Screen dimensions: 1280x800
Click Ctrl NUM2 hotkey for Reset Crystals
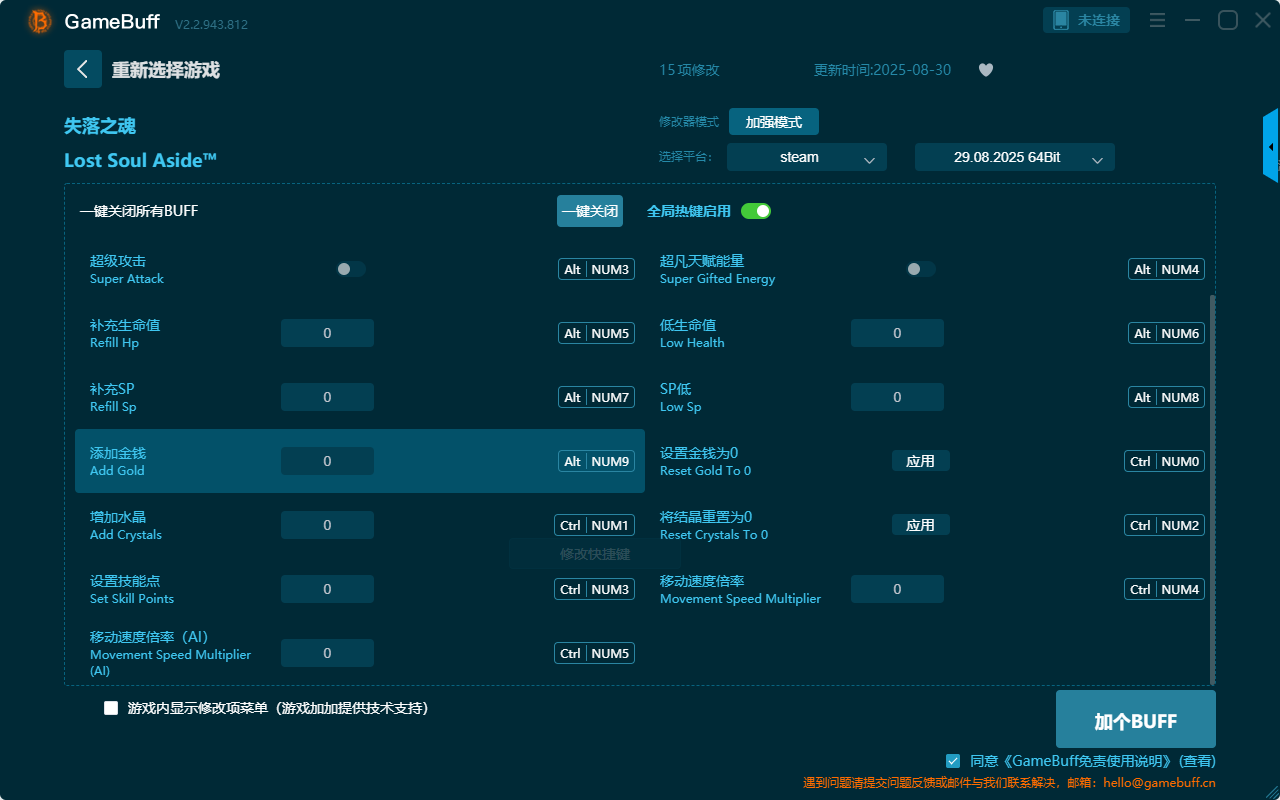pyautogui.click(x=1164, y=525)
